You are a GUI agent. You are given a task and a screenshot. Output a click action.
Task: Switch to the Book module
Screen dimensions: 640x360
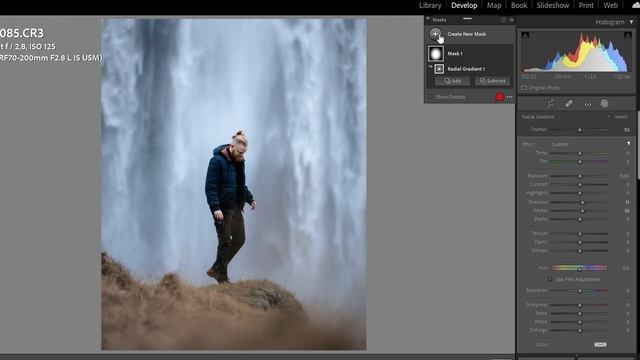click(x=519, y=5)
